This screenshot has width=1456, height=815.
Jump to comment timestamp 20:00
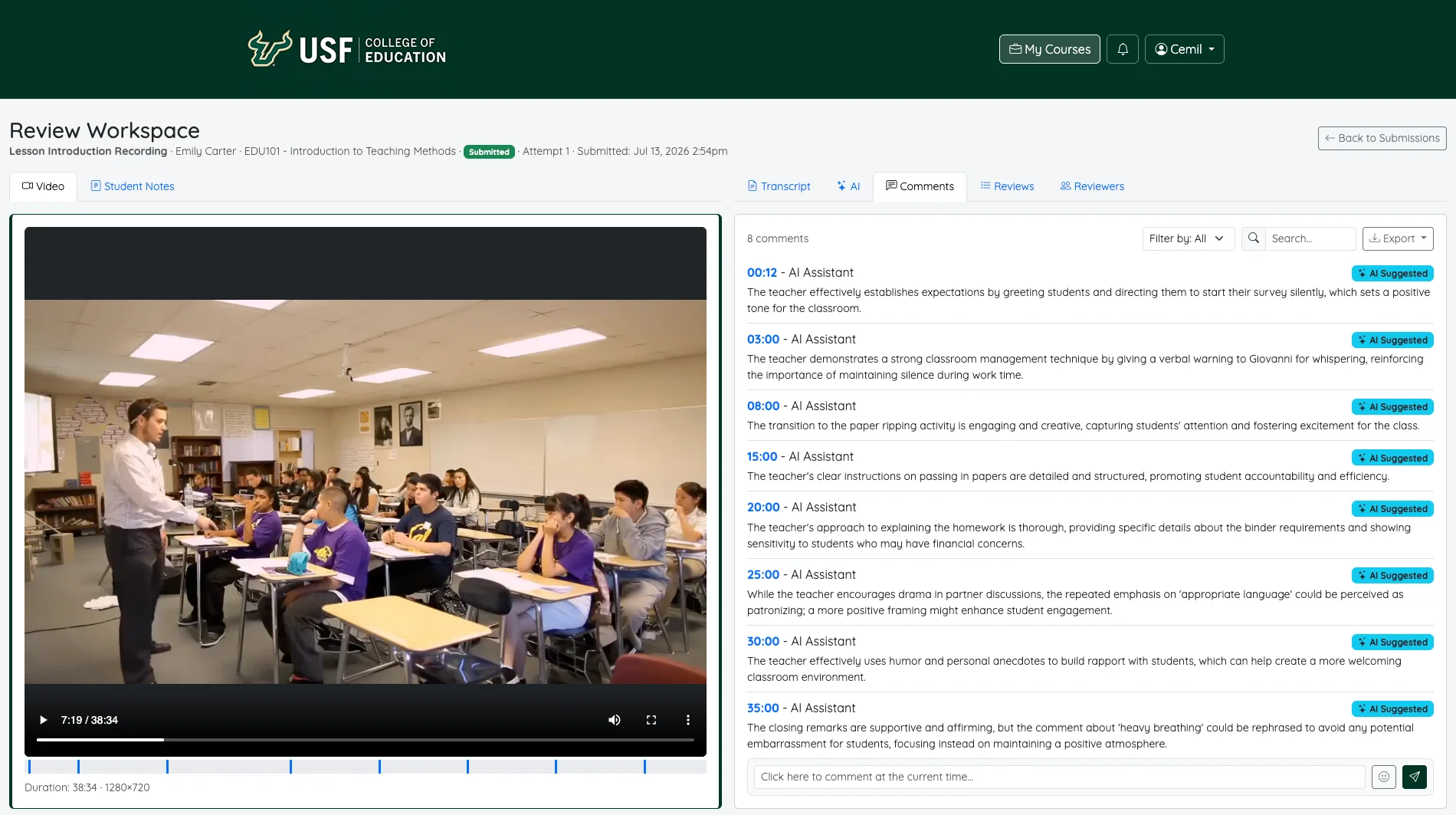[x=763, y=508]
